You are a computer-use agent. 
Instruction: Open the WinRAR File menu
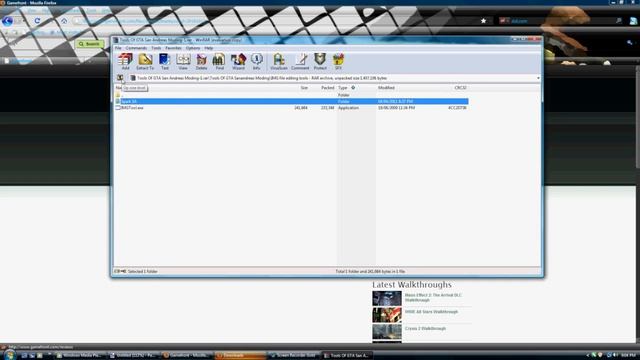(x=118, y=48)
